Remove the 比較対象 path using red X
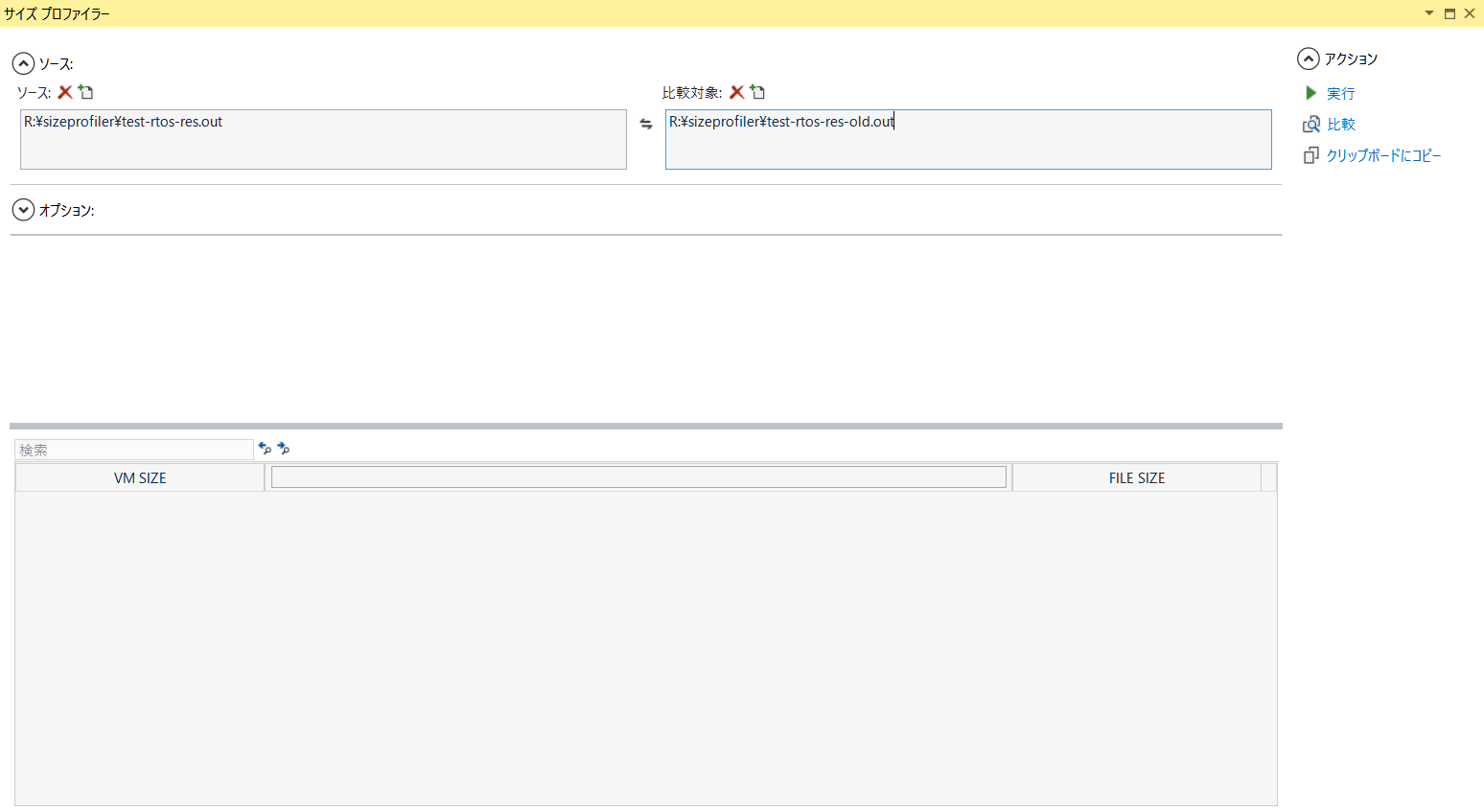 click(737, 92)
